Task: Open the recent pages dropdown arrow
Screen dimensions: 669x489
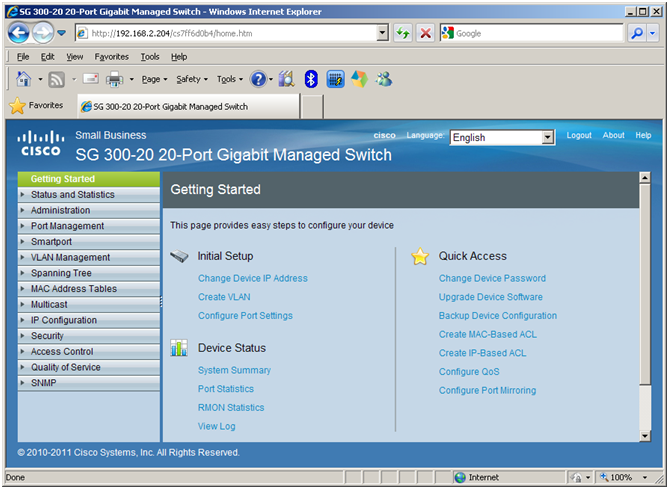Action: click(61, 33)
